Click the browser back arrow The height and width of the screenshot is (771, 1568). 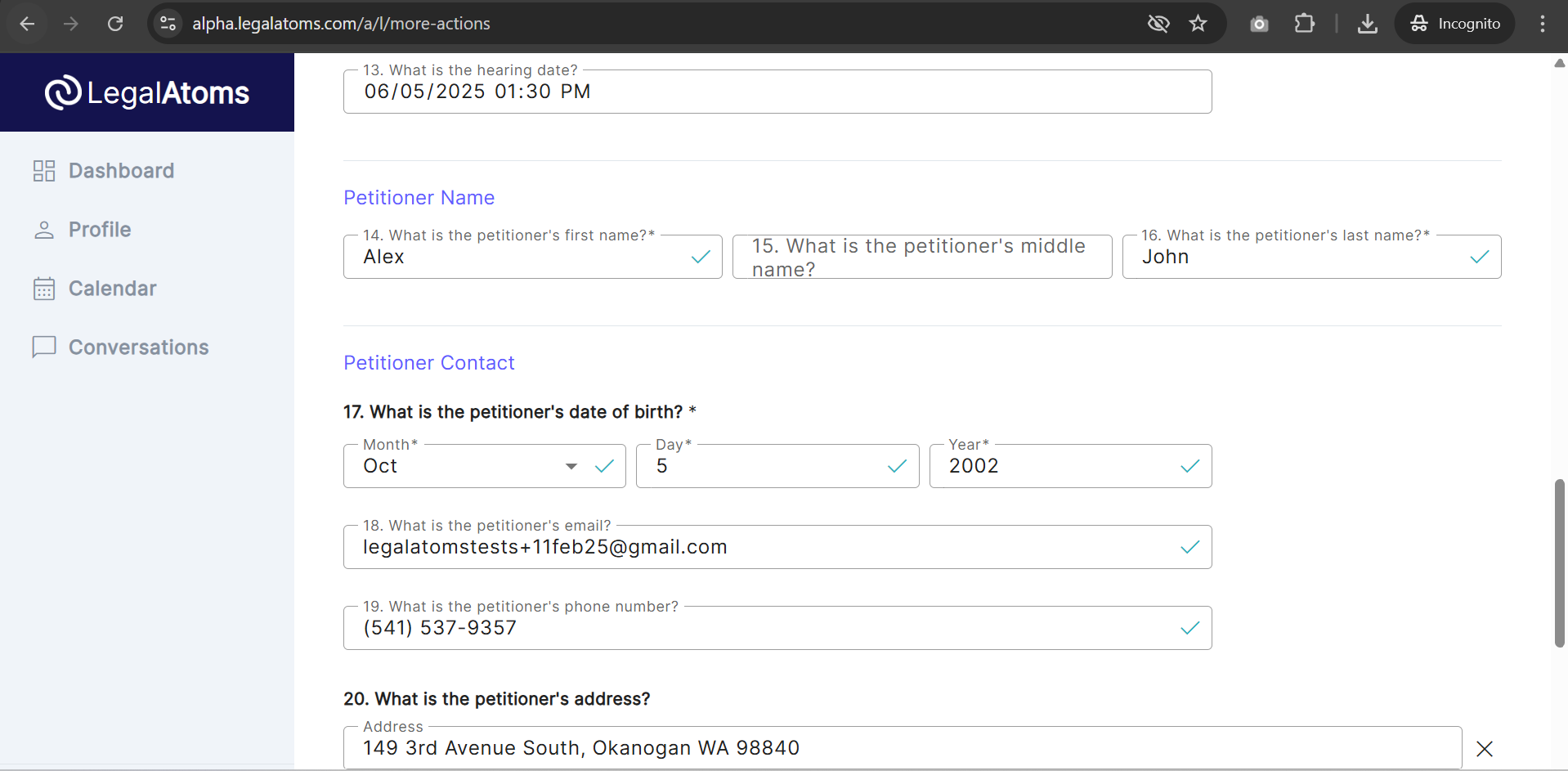pos(27,24)
